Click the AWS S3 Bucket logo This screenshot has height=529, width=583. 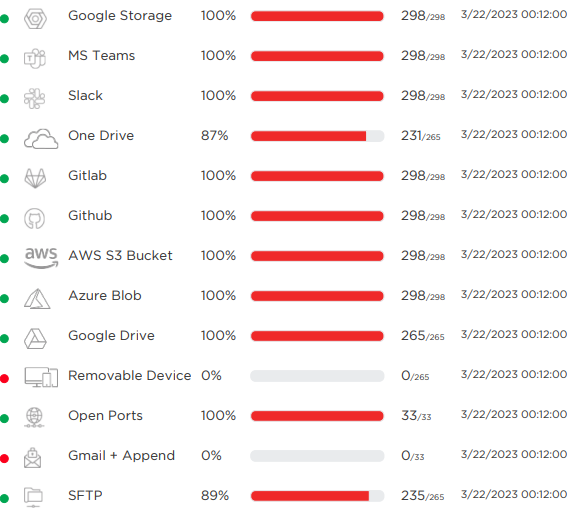click(x=41, y=258)
